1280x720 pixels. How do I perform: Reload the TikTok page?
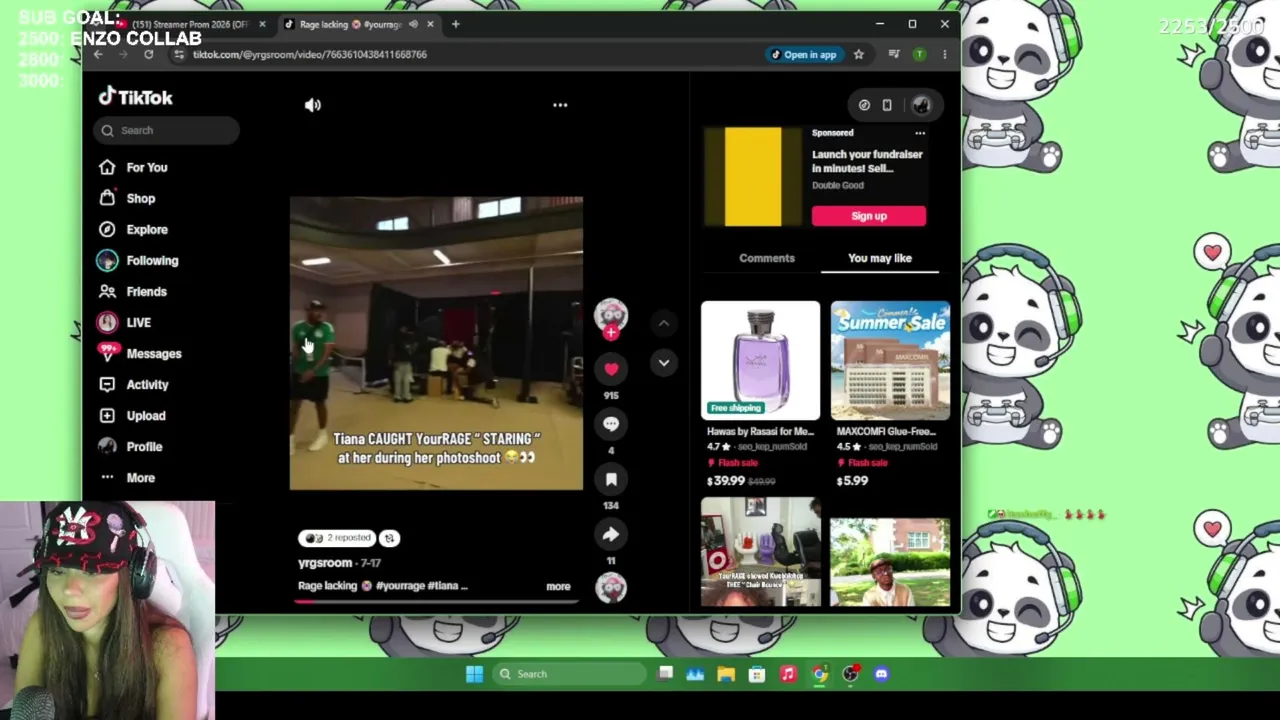click(x=148, y=54)
